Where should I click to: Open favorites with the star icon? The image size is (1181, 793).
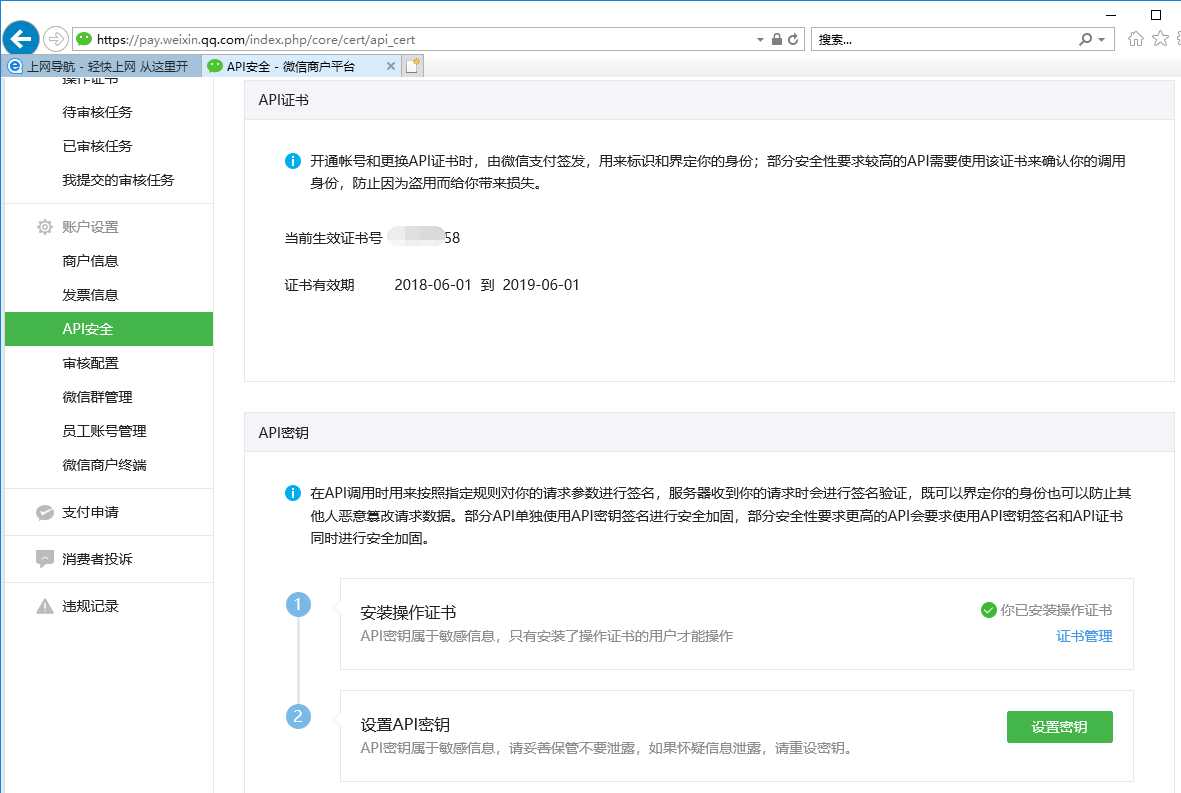[x=1161, y=38]
